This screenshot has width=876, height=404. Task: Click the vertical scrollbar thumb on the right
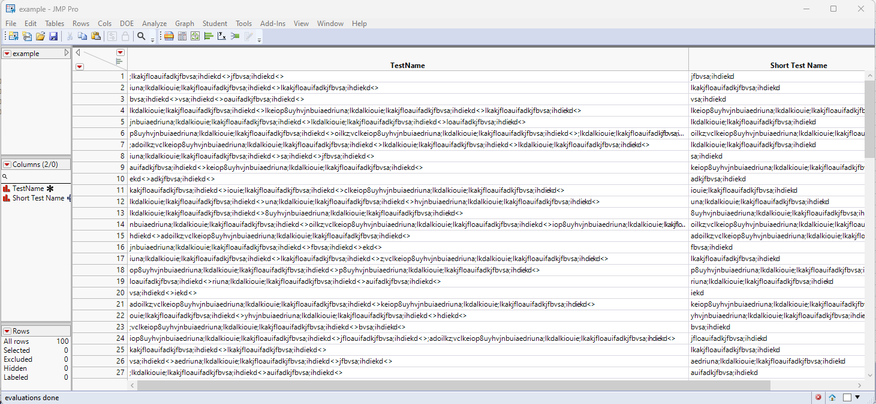(870, 117)
